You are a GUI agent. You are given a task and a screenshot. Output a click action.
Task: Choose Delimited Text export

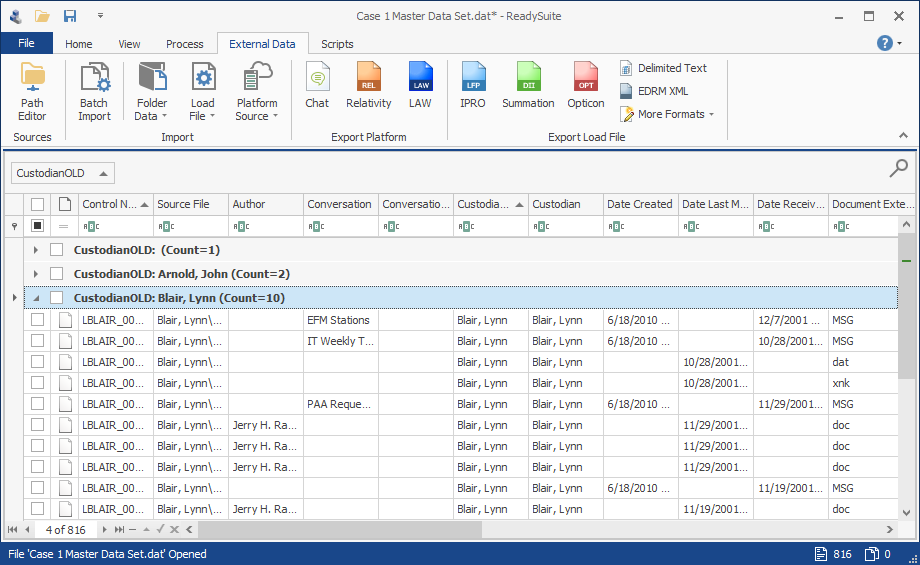(x=664, y=68)
